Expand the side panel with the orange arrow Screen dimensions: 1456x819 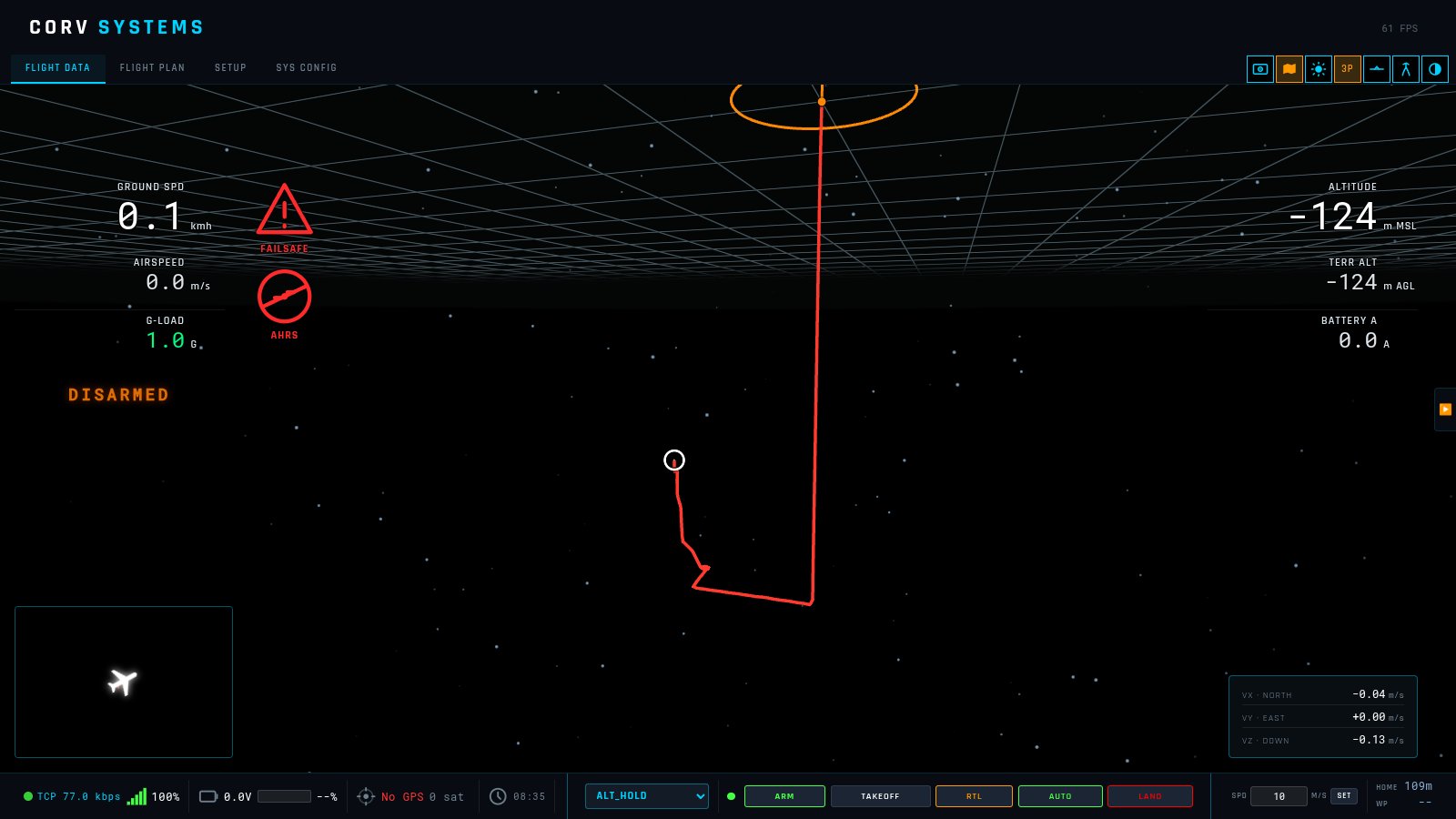point(1445,409)
